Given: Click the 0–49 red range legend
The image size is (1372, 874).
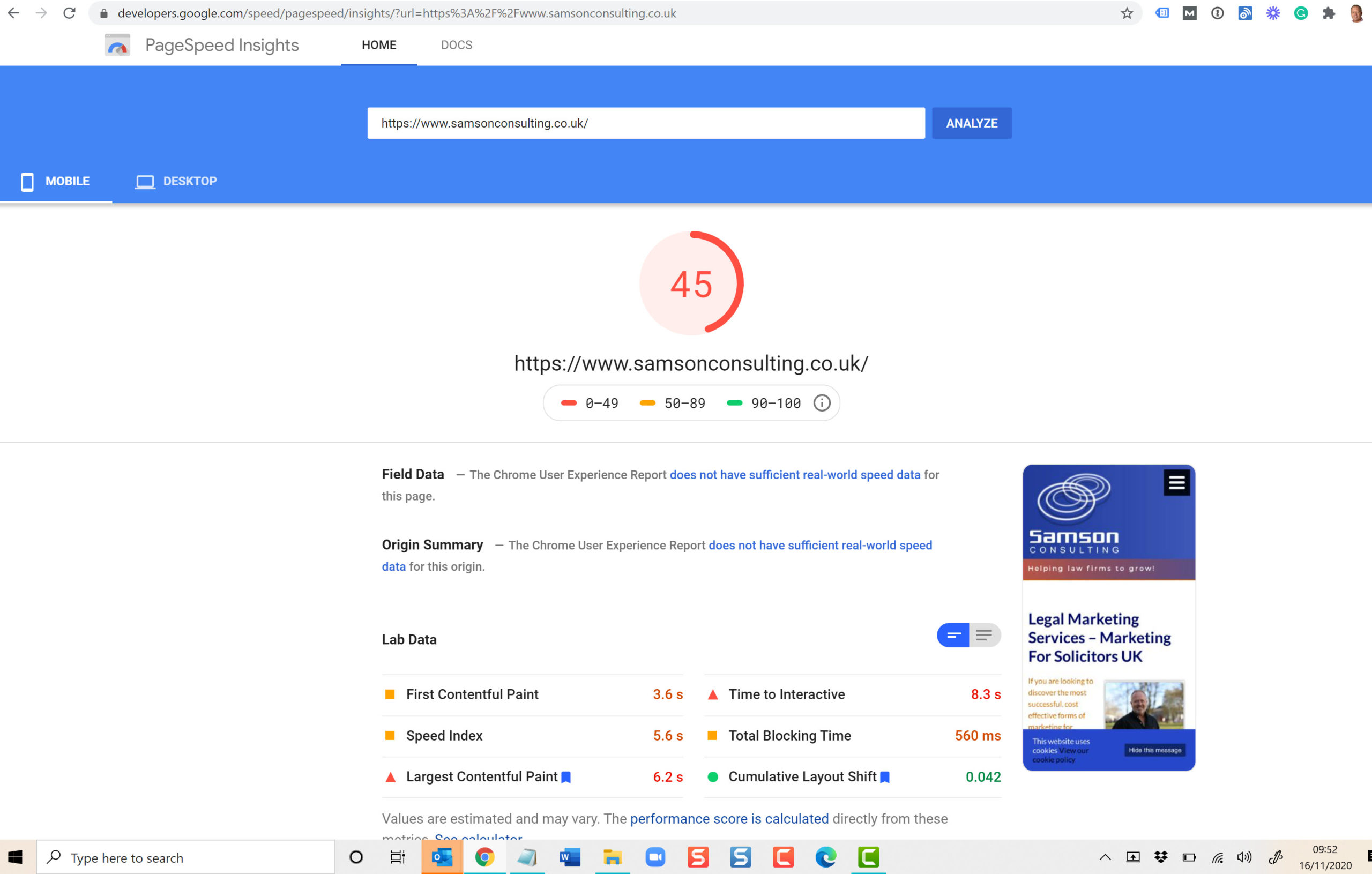Looking at the screenshot, I should (x=590, y=404).
